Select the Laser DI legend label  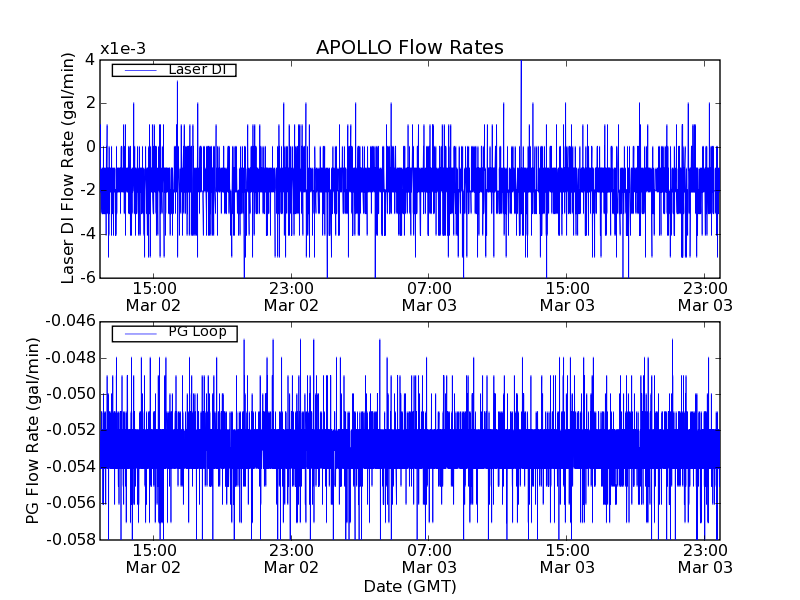coord(196,69)
